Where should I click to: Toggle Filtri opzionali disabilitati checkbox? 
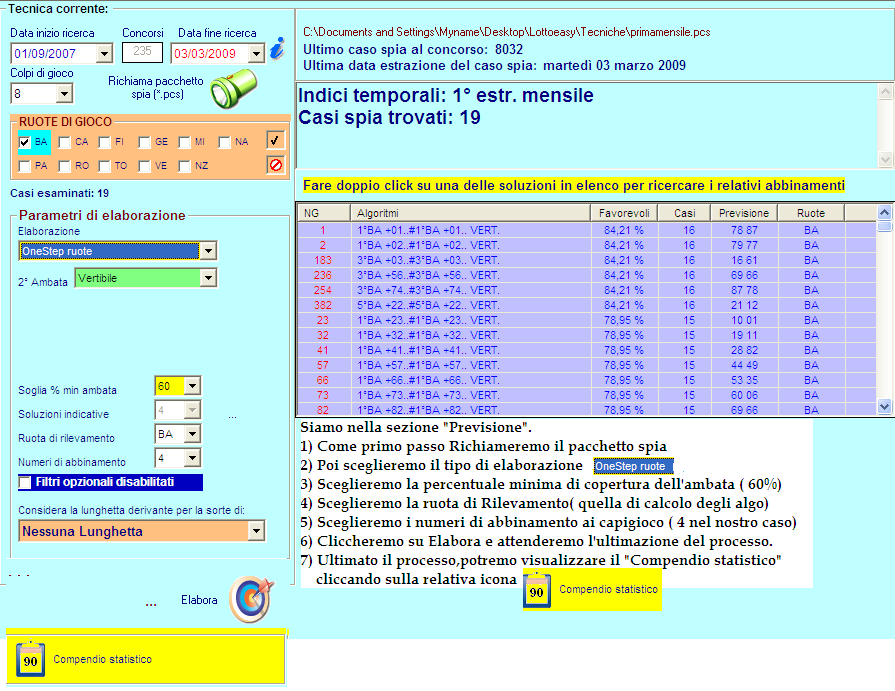pos(25,483)
